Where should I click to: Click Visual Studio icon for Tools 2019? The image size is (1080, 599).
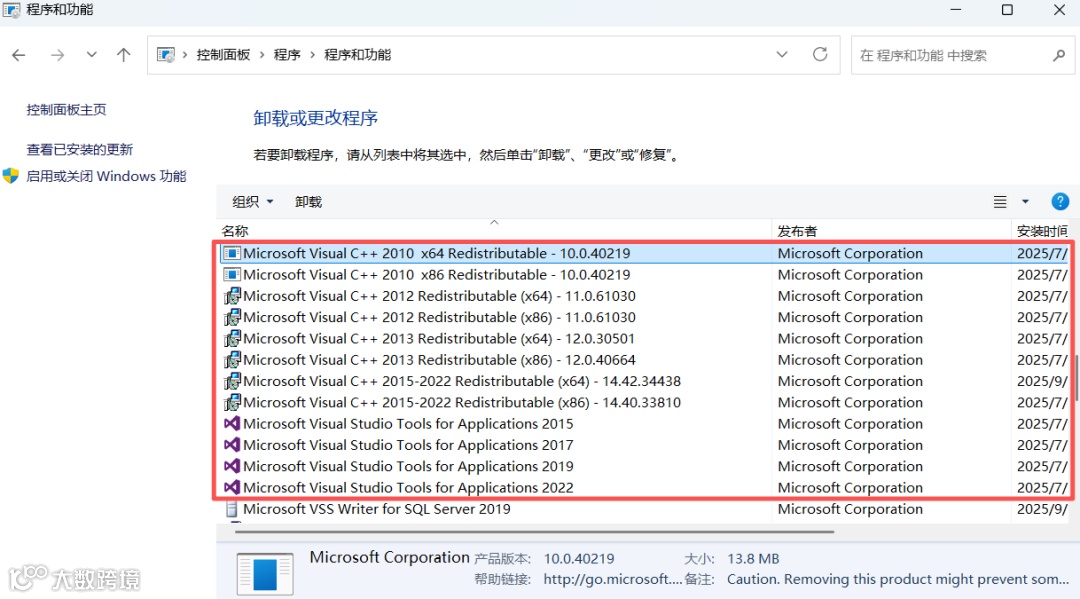pyautogui.click(x=232, y=467)
